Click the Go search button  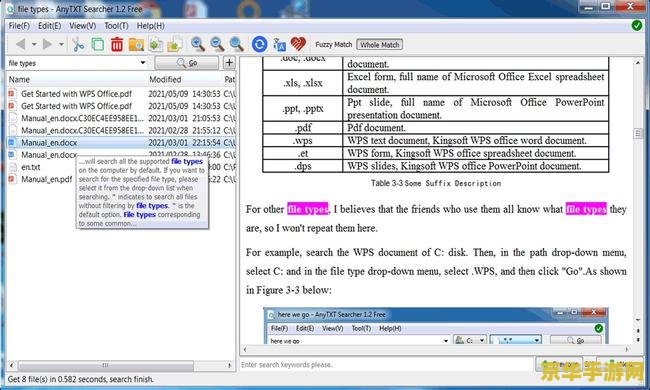(x=187, y=63)
